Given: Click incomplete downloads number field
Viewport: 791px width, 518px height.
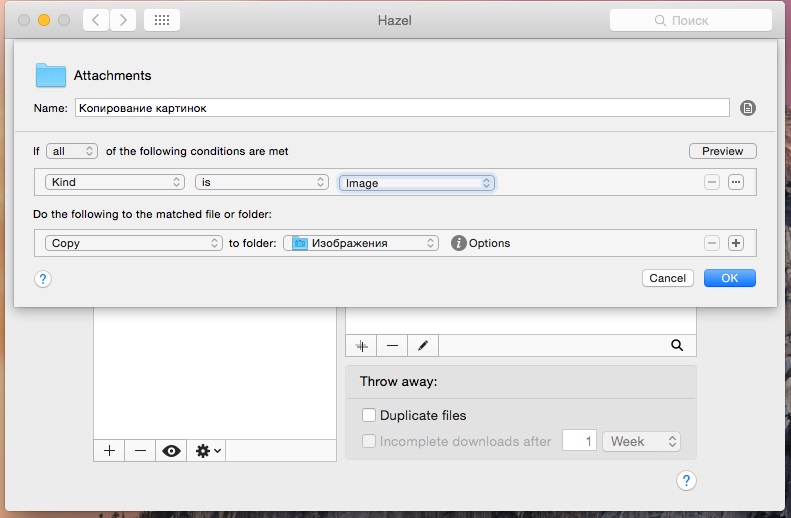Looking at the screenshot, I should [x=579, y=441].
